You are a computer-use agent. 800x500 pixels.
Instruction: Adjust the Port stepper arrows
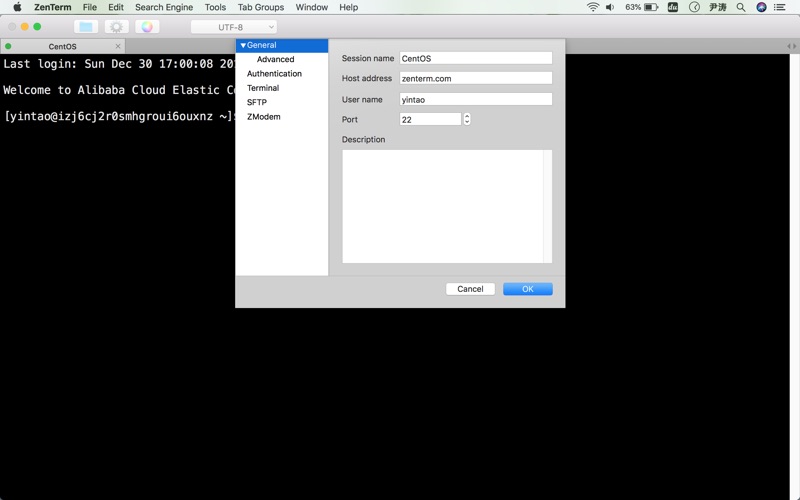[x=467, y=119]
